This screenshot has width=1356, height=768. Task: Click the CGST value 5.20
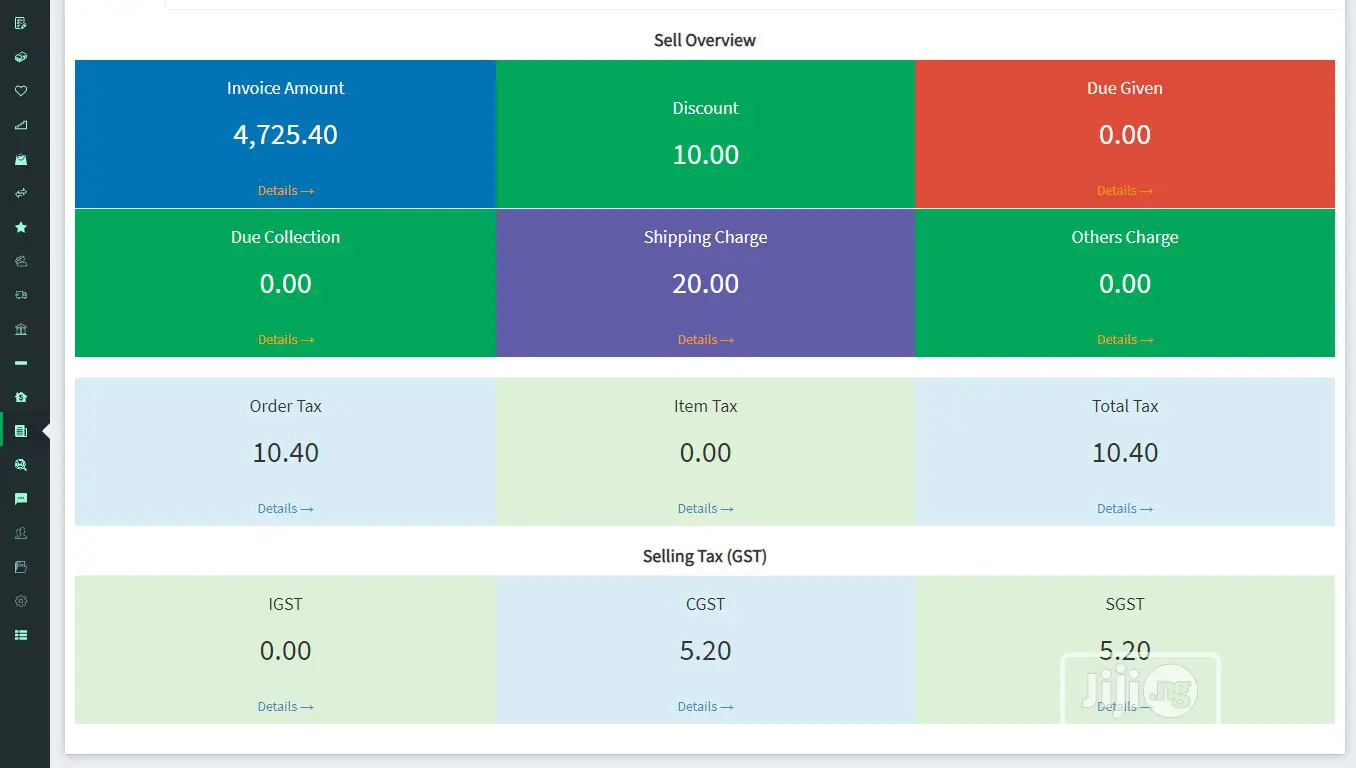point(706,650)
